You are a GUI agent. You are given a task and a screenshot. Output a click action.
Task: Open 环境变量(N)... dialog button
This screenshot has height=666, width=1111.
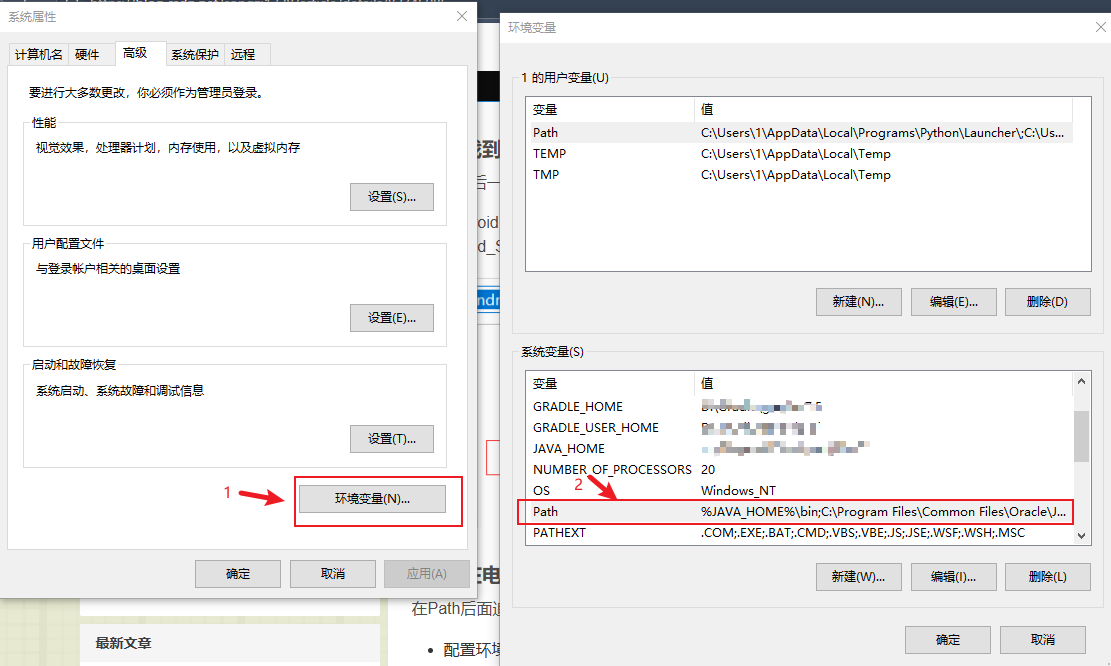click(x=373, y=499)
